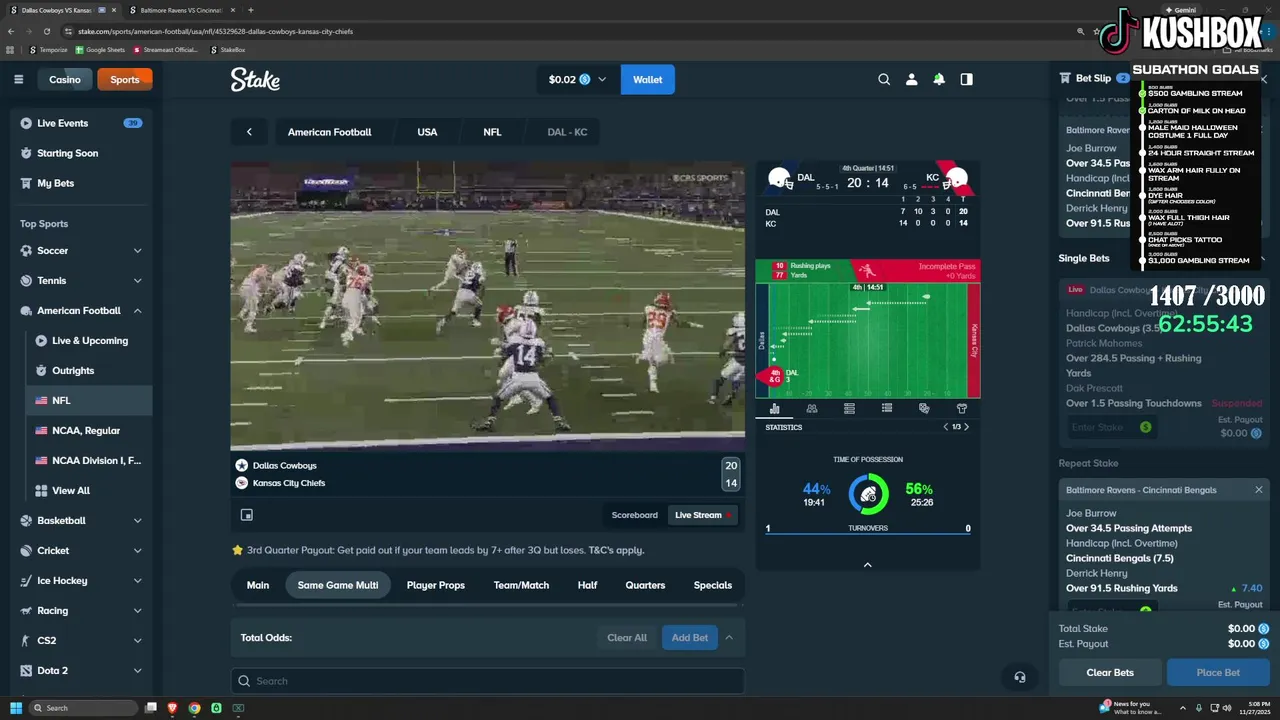This screenshot has width=1280, height=720.
Task: Click the currency icon next to $0.02 balance
Action: tap(585, 80)
